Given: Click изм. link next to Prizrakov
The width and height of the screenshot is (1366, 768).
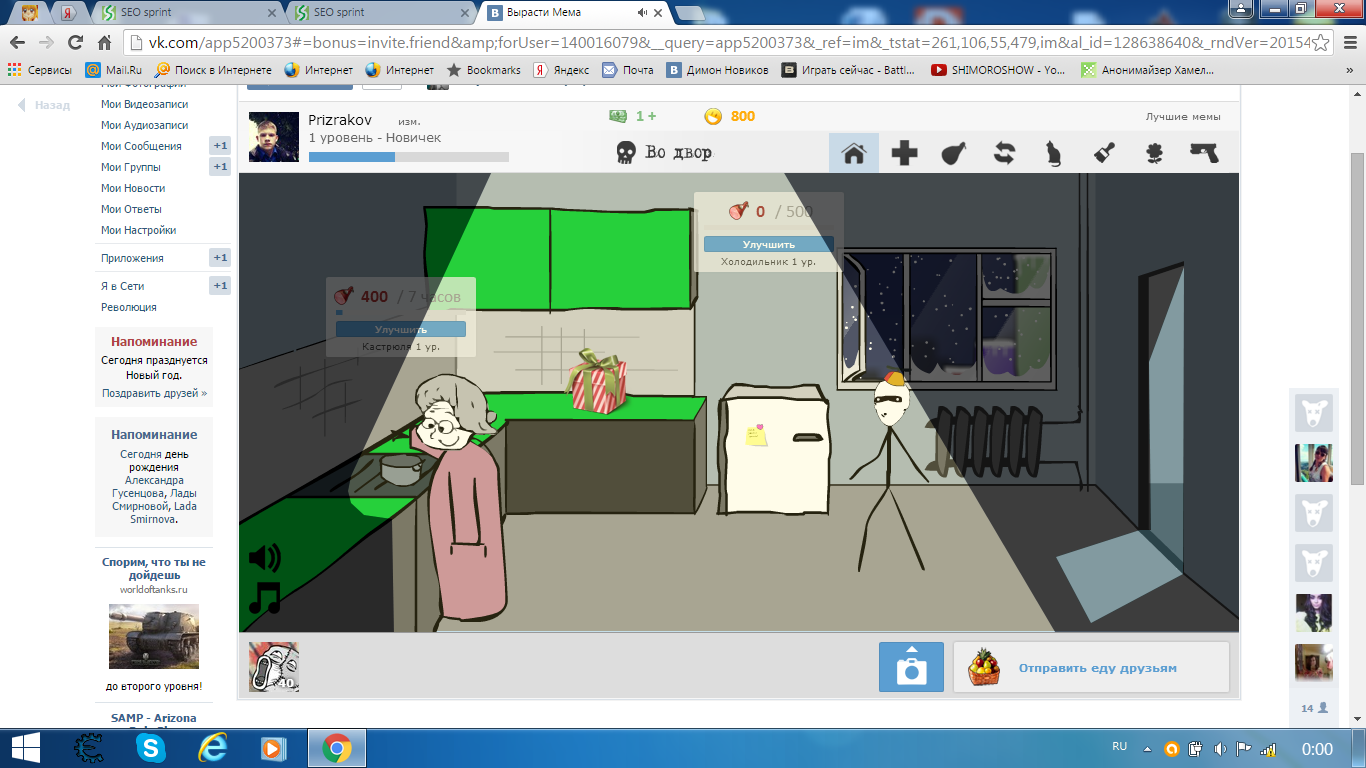Looking at the screenshot, I should point(409,121).
